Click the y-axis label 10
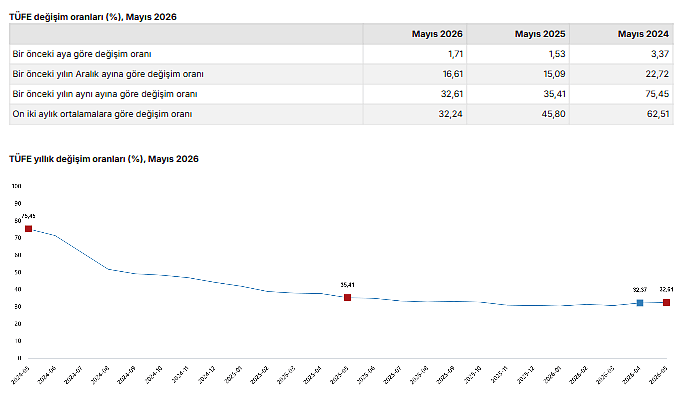 [x=18, y=341]
